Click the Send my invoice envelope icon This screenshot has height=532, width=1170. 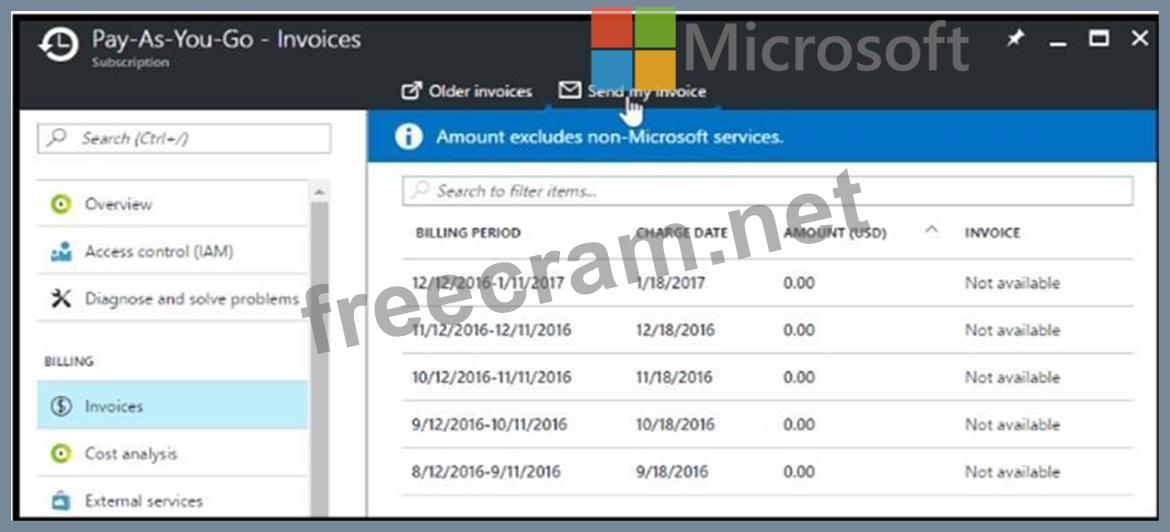pos(569,90)
